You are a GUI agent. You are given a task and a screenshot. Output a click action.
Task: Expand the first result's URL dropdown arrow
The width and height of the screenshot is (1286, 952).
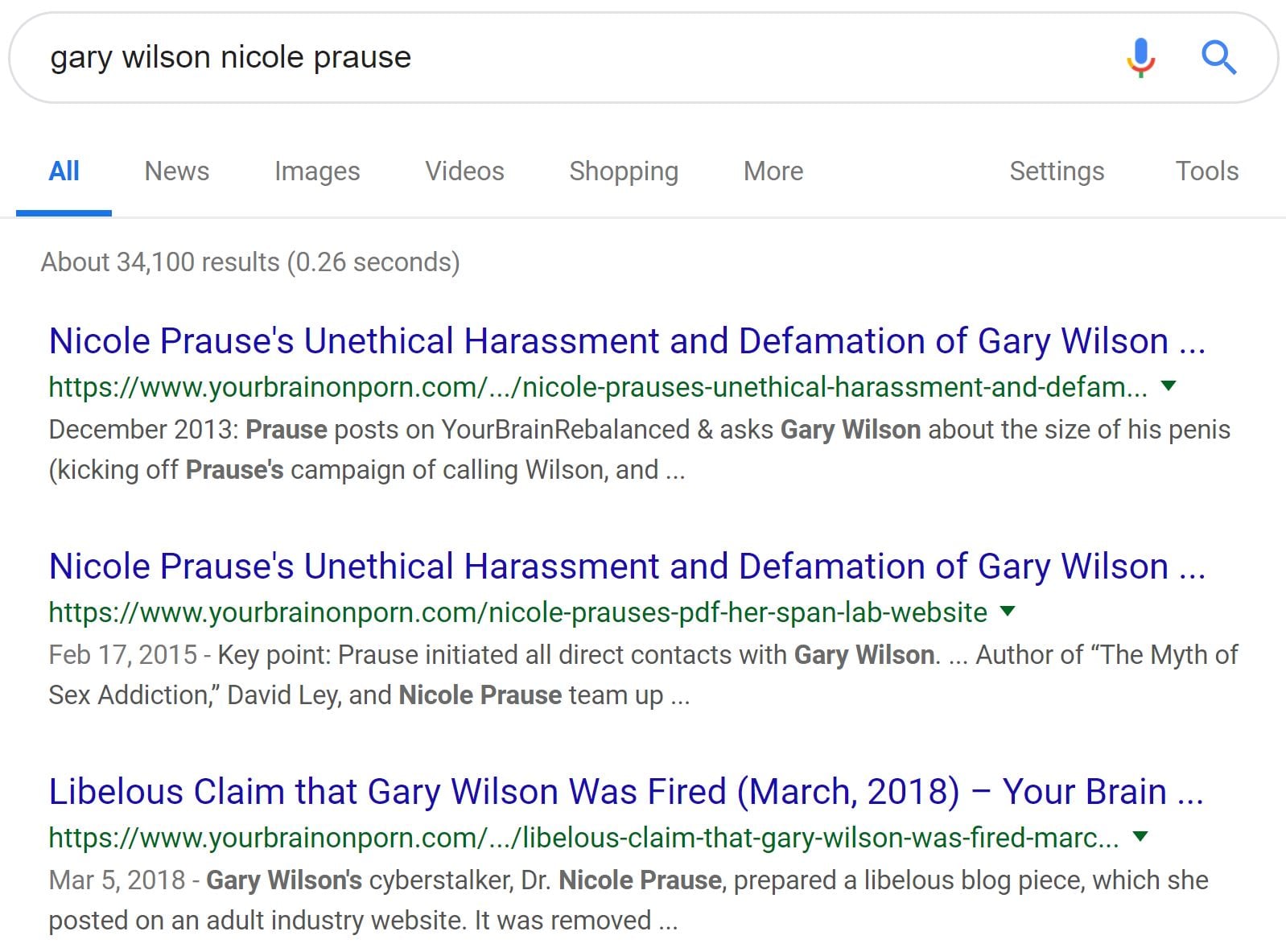coord(1169,386)
